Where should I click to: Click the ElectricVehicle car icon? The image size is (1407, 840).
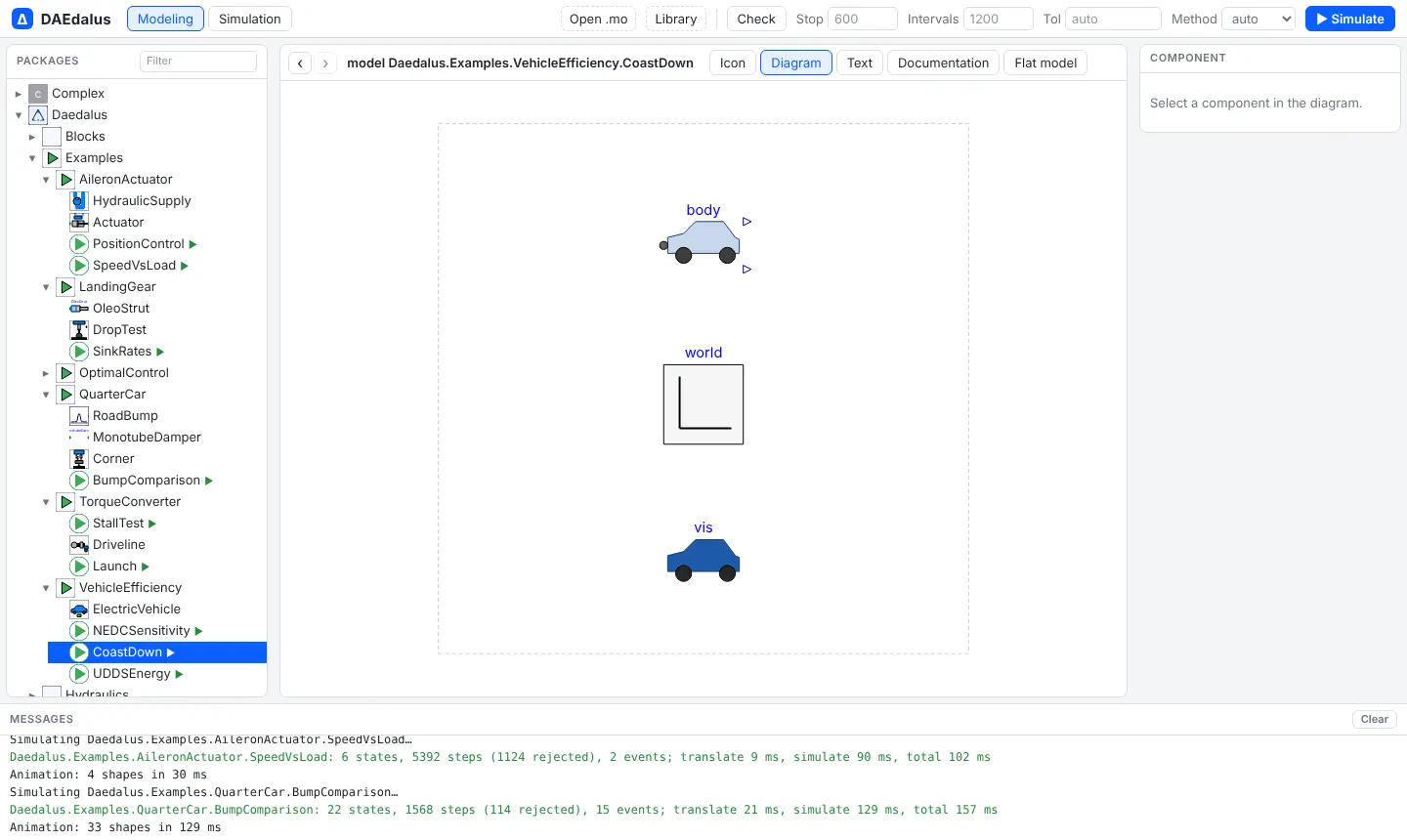click(79, 609)
